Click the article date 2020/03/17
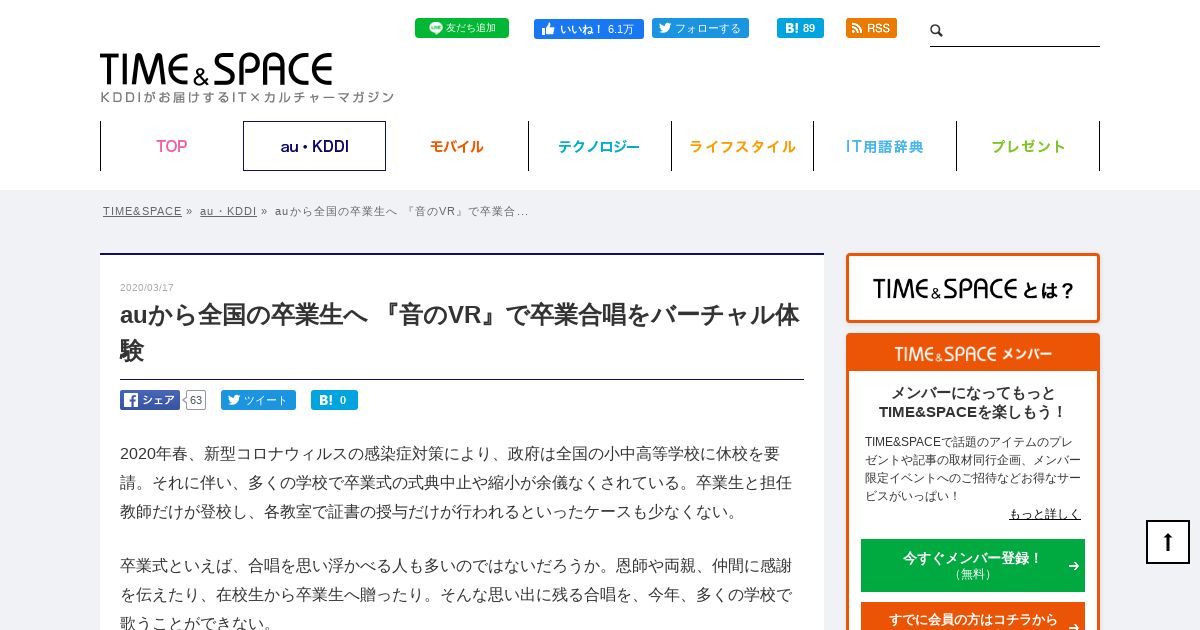Image resolution: width=1200 pixels, height=630 pixels. point(147,288)
